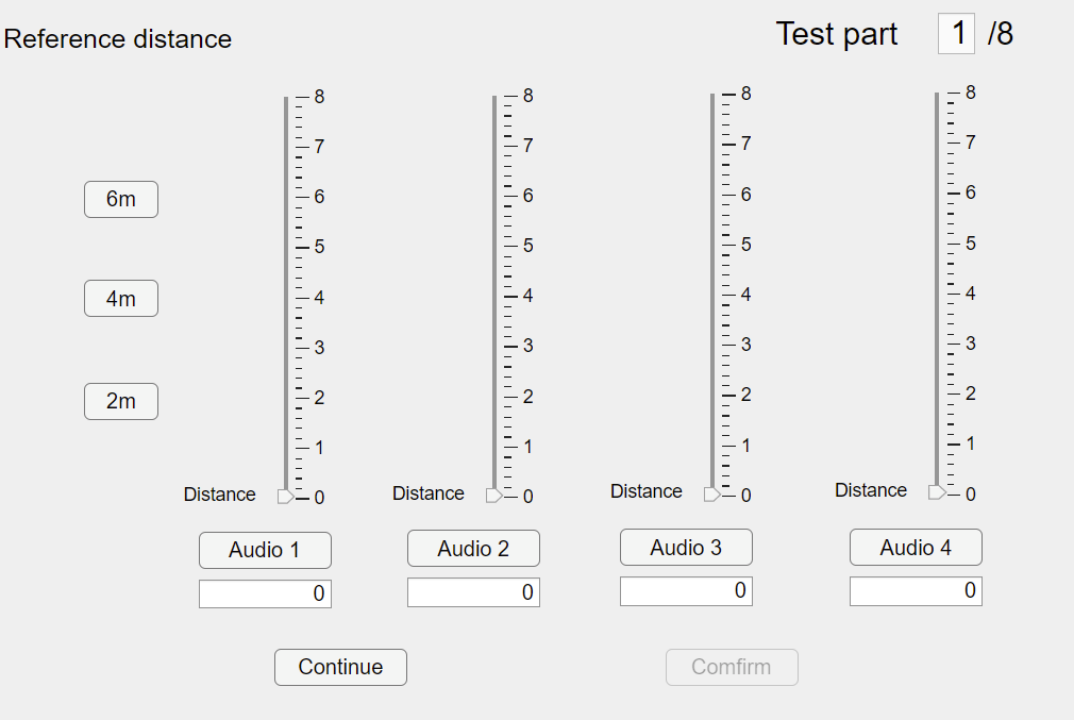Click the Continue button
This screenshot has height=720, width=1074.
click(x=340, y=667)
